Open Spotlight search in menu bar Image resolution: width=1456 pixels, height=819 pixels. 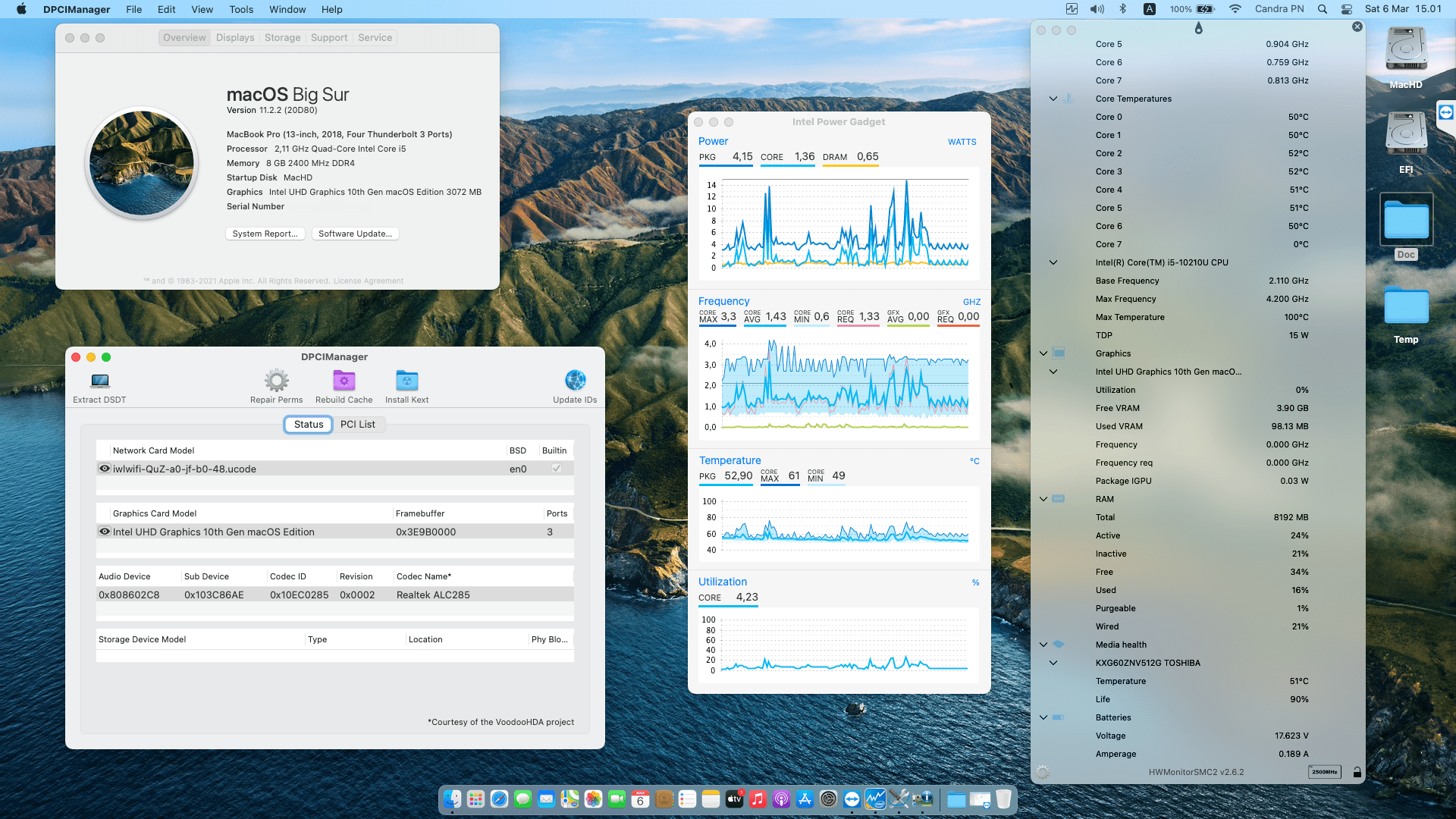click(1323, 9)
